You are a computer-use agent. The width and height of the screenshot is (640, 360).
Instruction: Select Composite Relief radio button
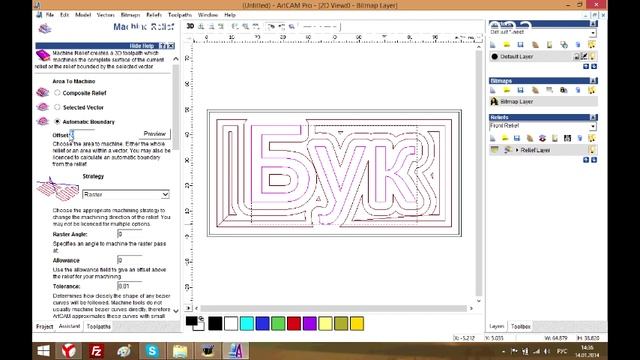click(57, 93)
